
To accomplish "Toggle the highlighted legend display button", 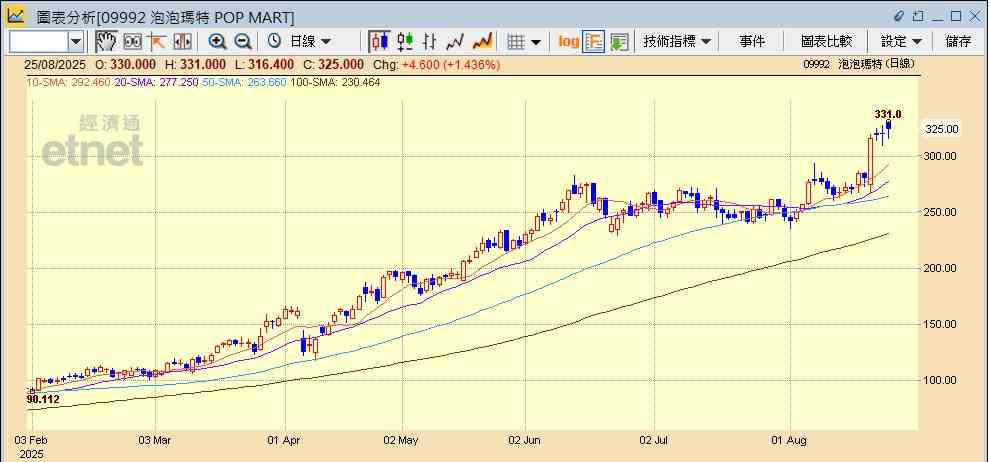I will click(593, 42).
